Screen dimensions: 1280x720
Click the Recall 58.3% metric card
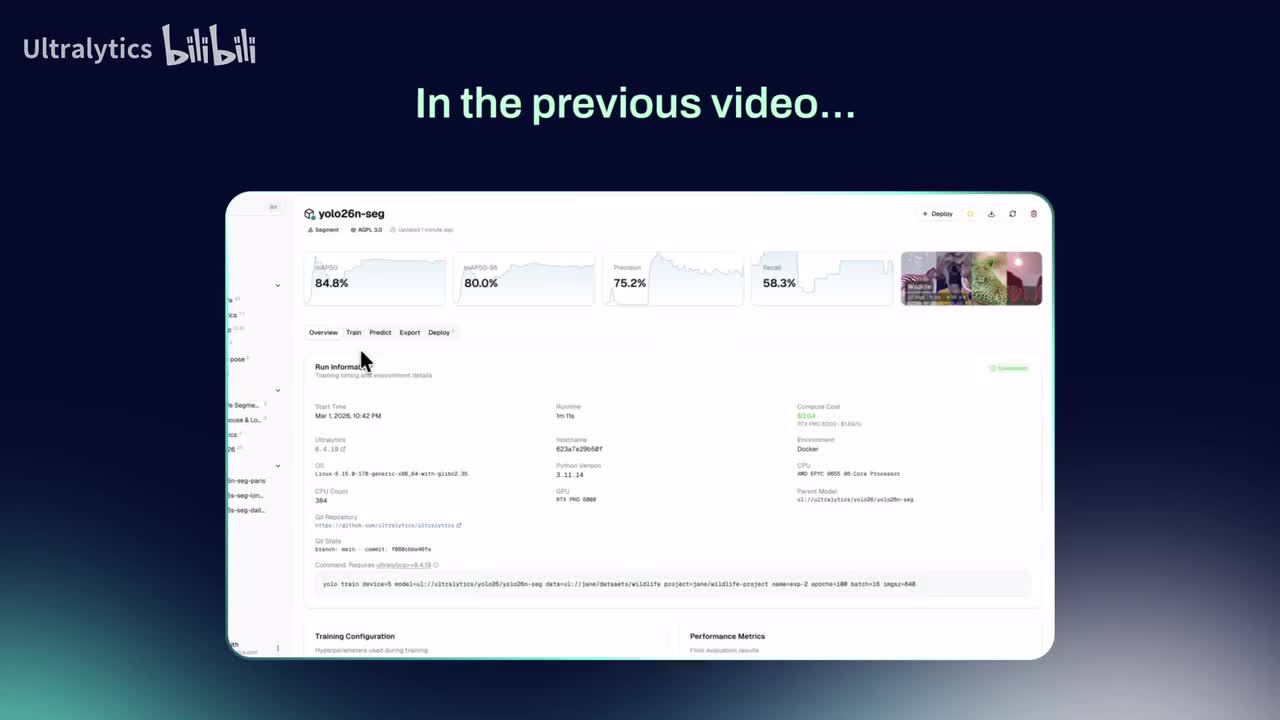(822, 278)
